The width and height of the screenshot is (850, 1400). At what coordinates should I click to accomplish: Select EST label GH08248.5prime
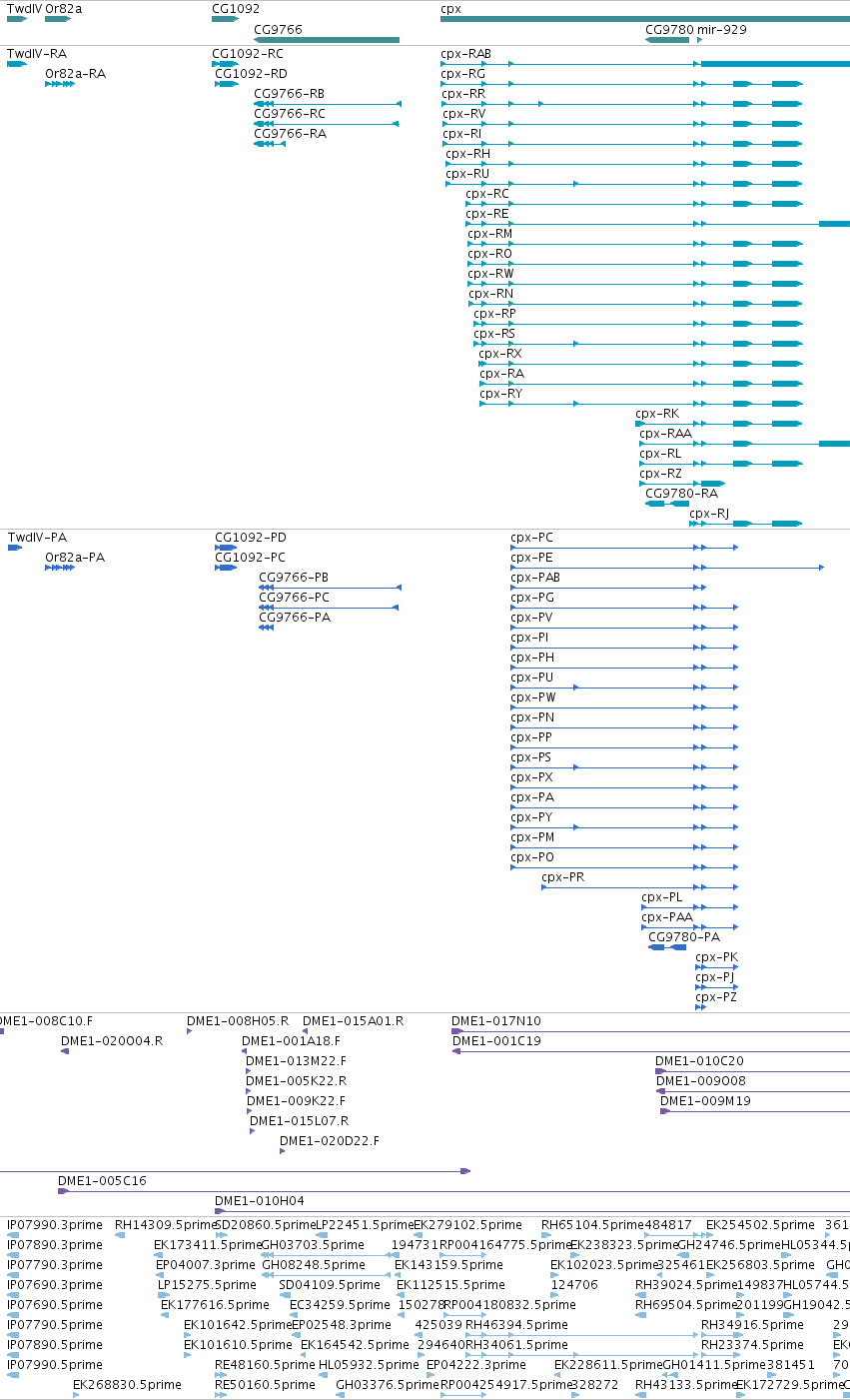[x=314, y=1265]
